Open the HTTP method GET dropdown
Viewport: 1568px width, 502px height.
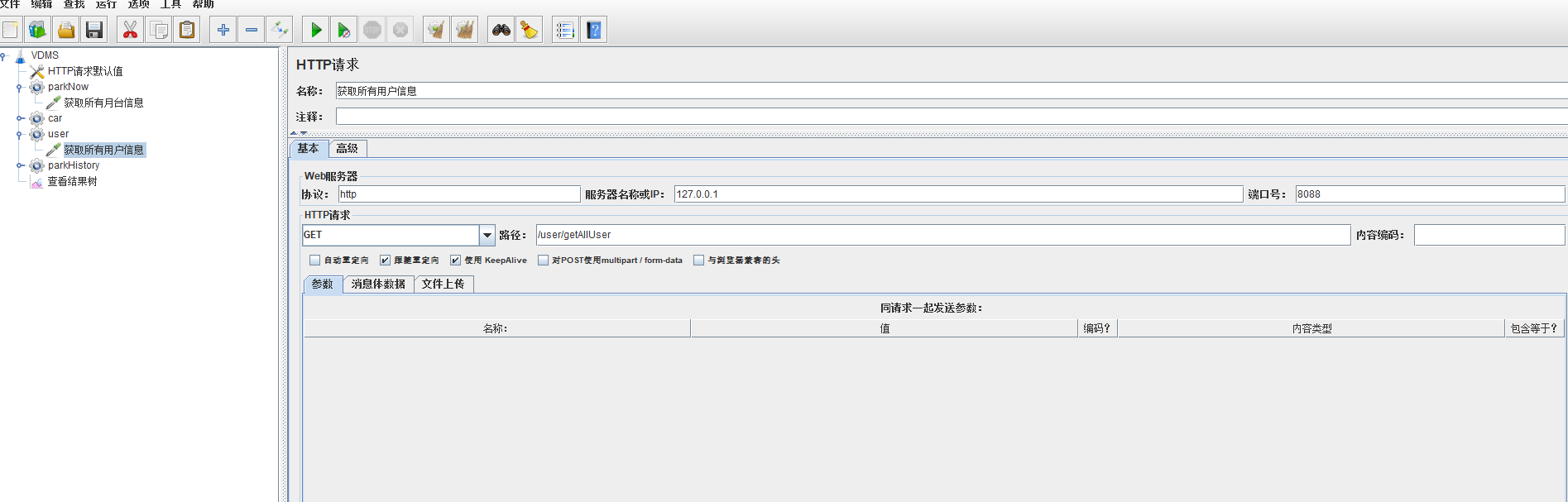[487, 235]
